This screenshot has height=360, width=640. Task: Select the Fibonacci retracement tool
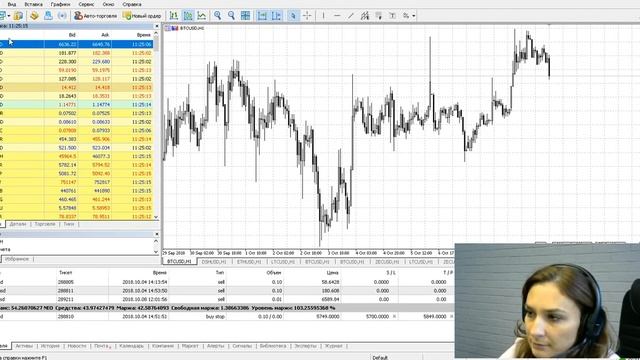(379, 16)
